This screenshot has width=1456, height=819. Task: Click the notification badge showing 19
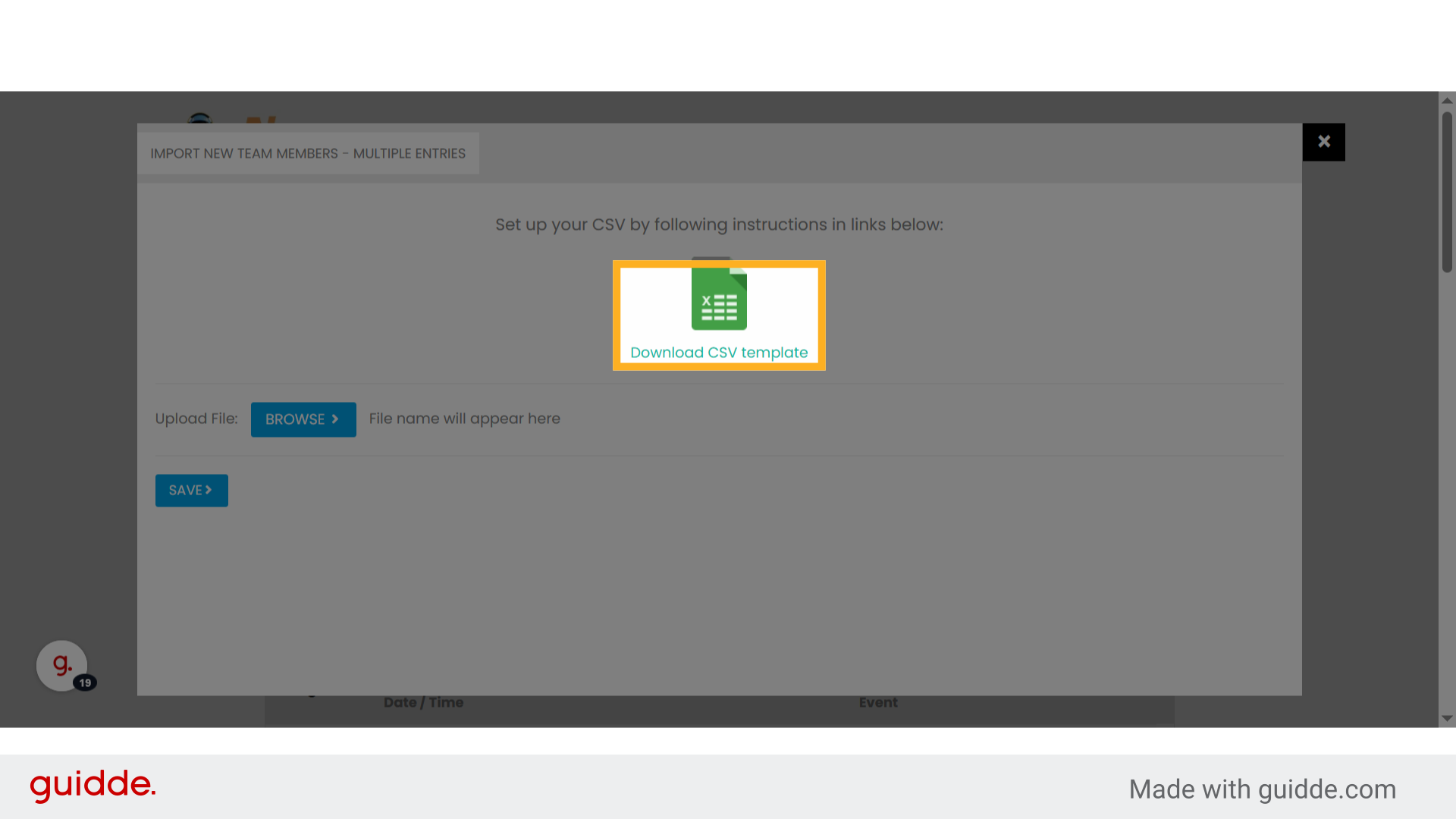[86, 683]
